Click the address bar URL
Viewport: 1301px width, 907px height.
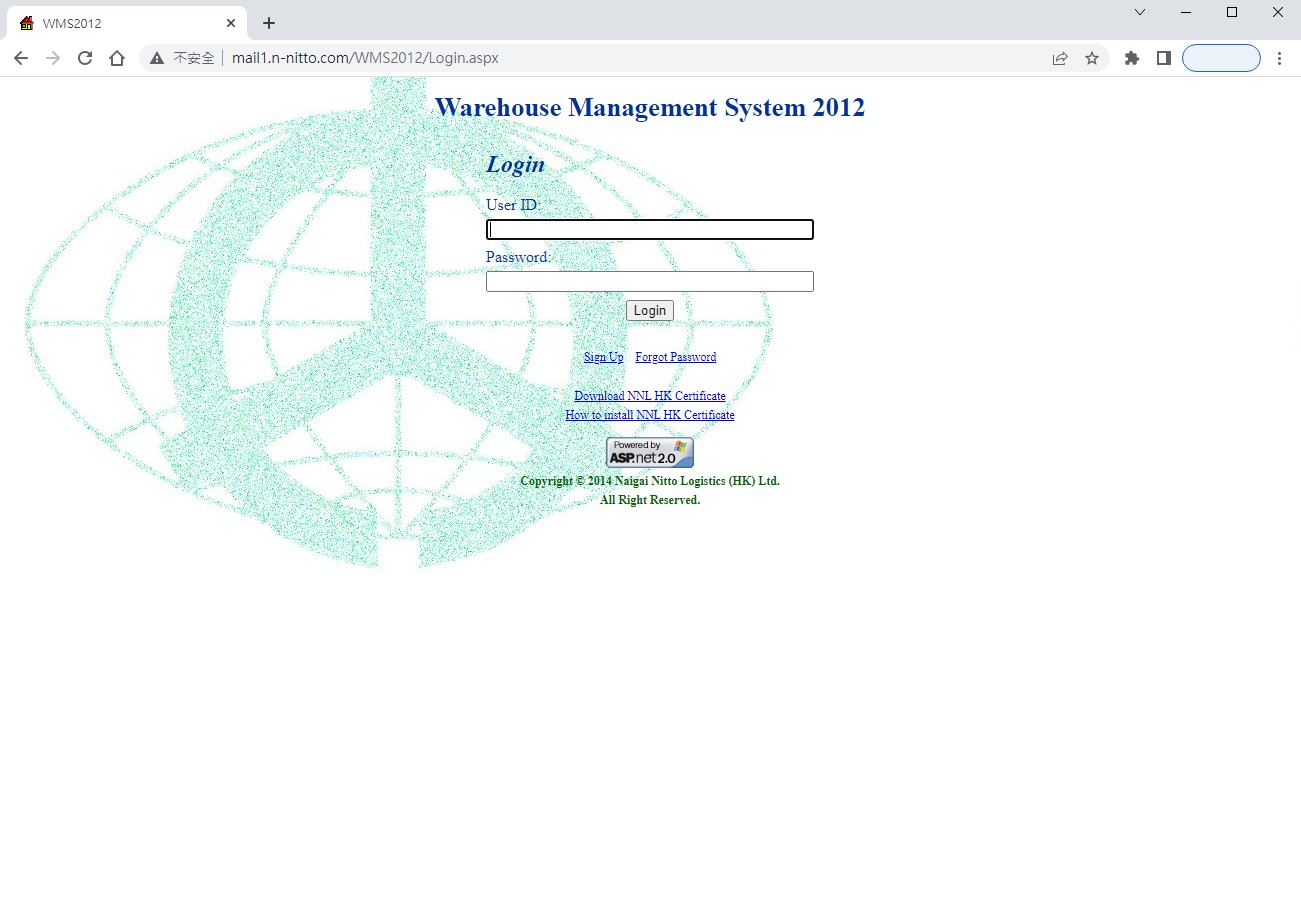click(365, 58)
